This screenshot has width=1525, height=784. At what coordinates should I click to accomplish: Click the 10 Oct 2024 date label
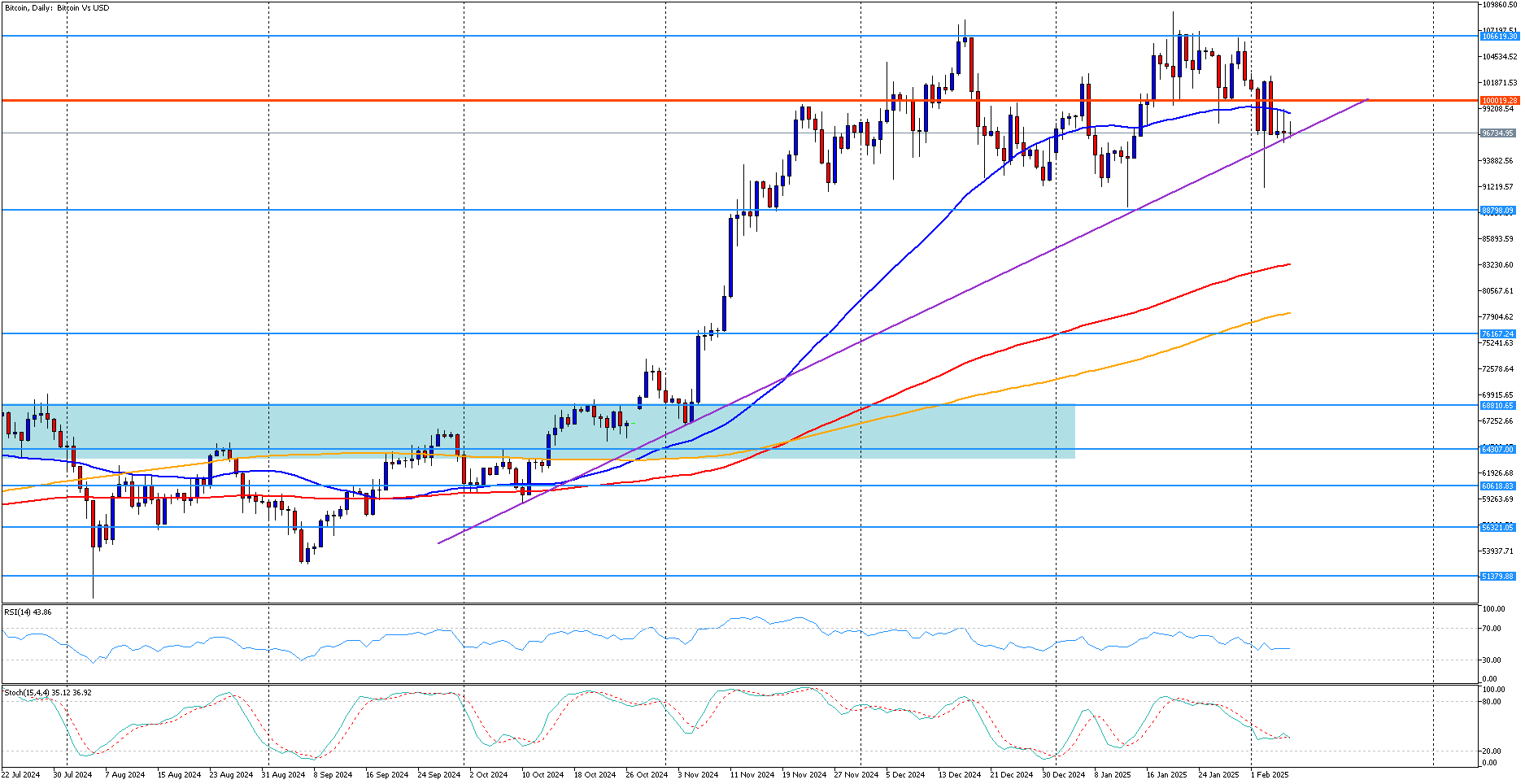[542, 775]
